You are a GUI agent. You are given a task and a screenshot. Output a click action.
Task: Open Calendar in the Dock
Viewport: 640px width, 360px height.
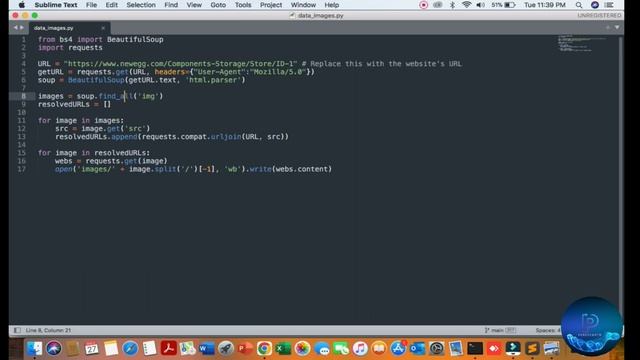pos(92,348)
